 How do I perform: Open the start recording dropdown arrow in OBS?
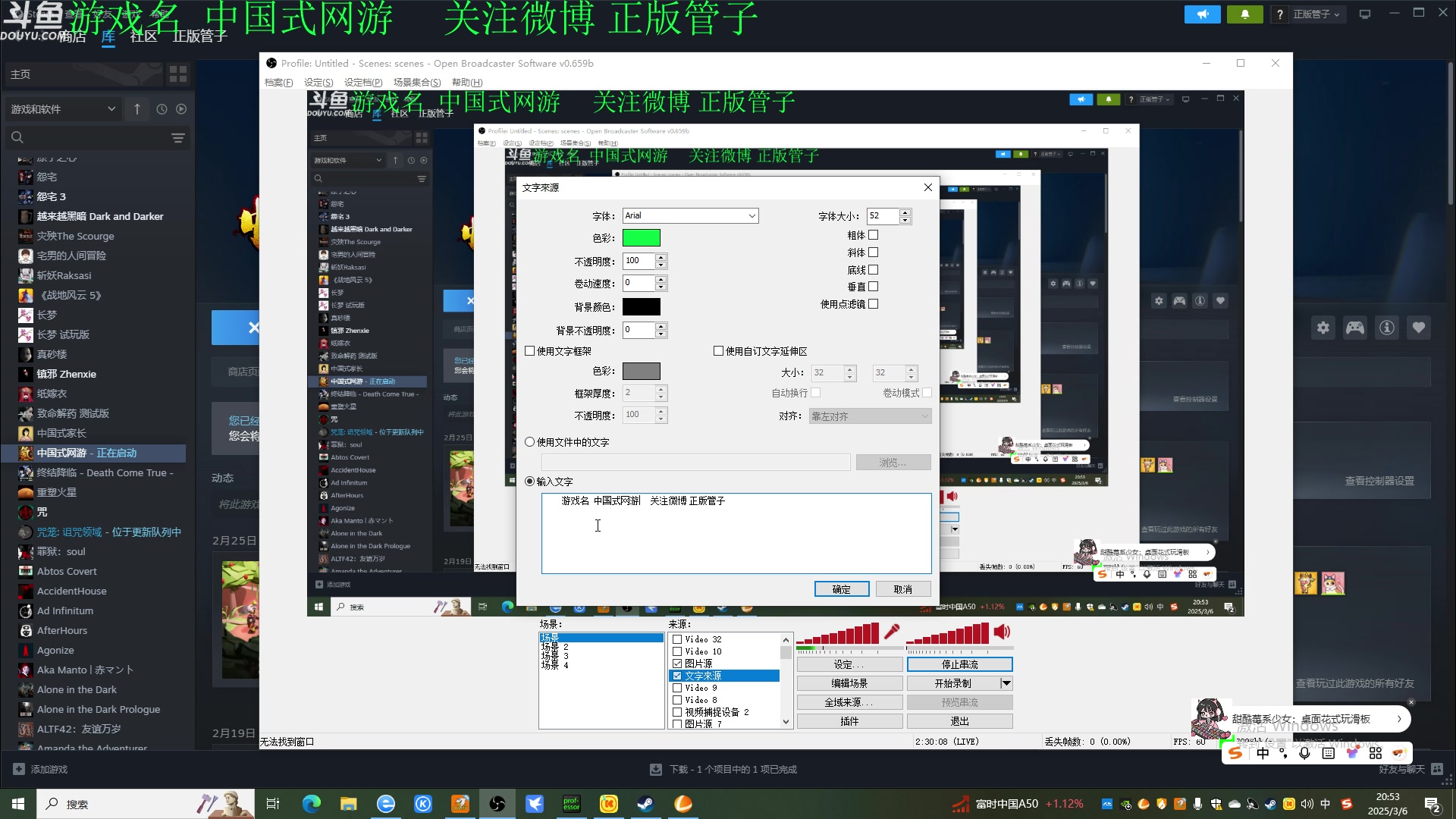[x=1006, y=683]
